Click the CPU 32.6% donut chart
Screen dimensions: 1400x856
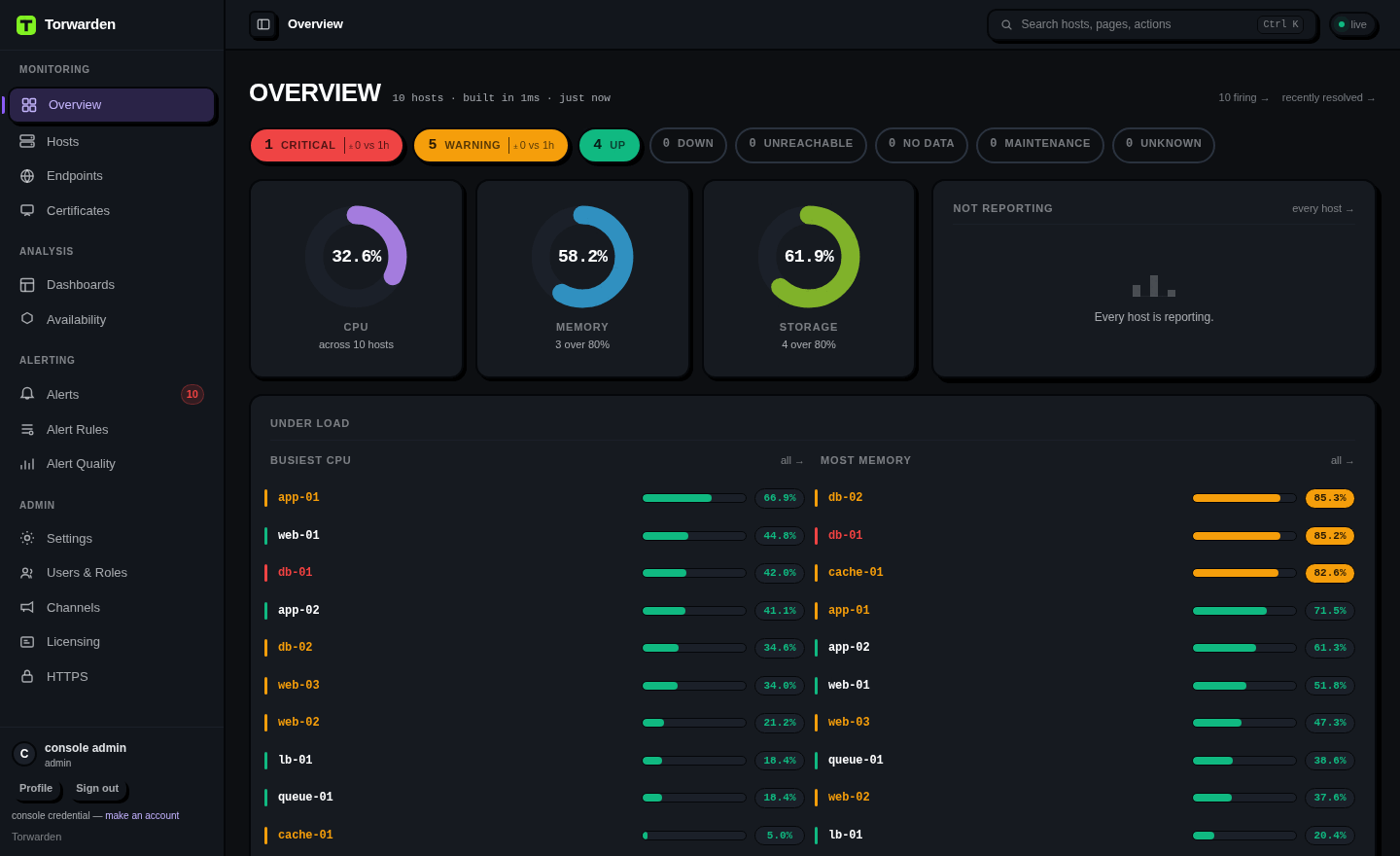click(x=356, y=257)
